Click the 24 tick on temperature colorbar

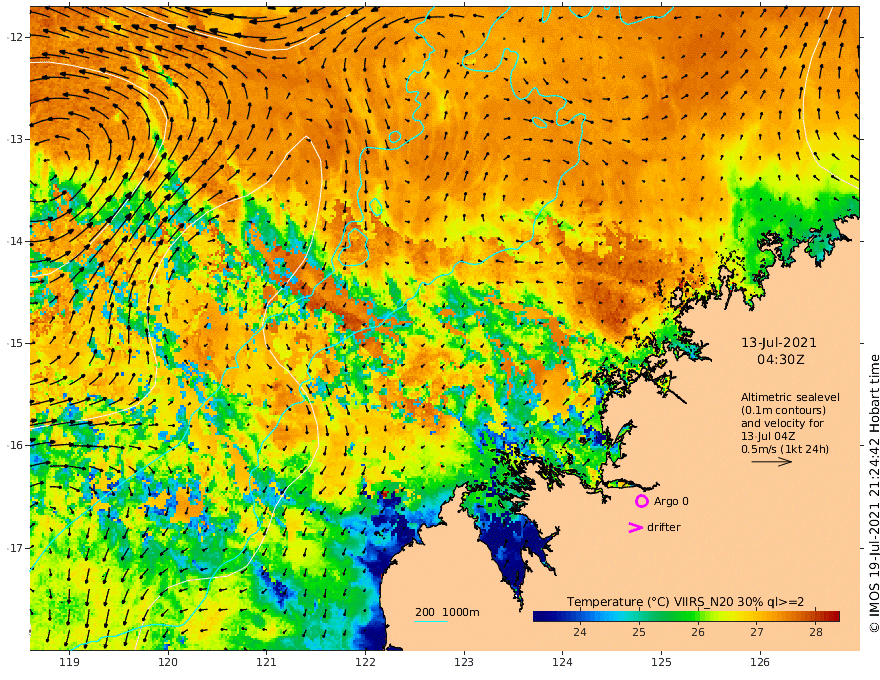click(x=580, y=632)
